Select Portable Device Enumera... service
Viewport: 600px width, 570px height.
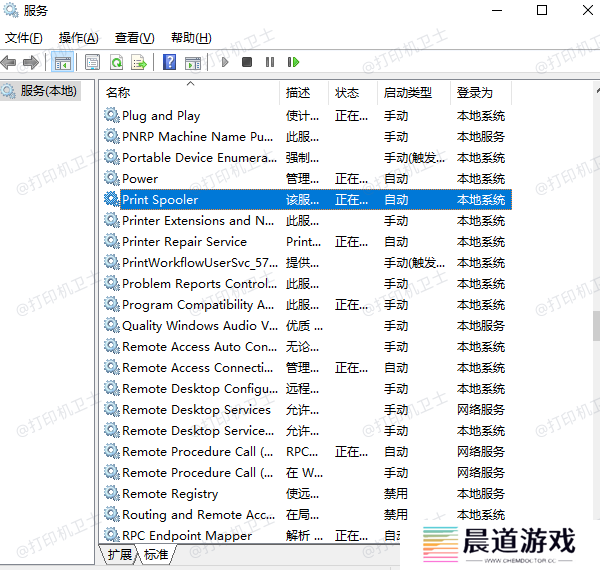(x=307, y=158)
